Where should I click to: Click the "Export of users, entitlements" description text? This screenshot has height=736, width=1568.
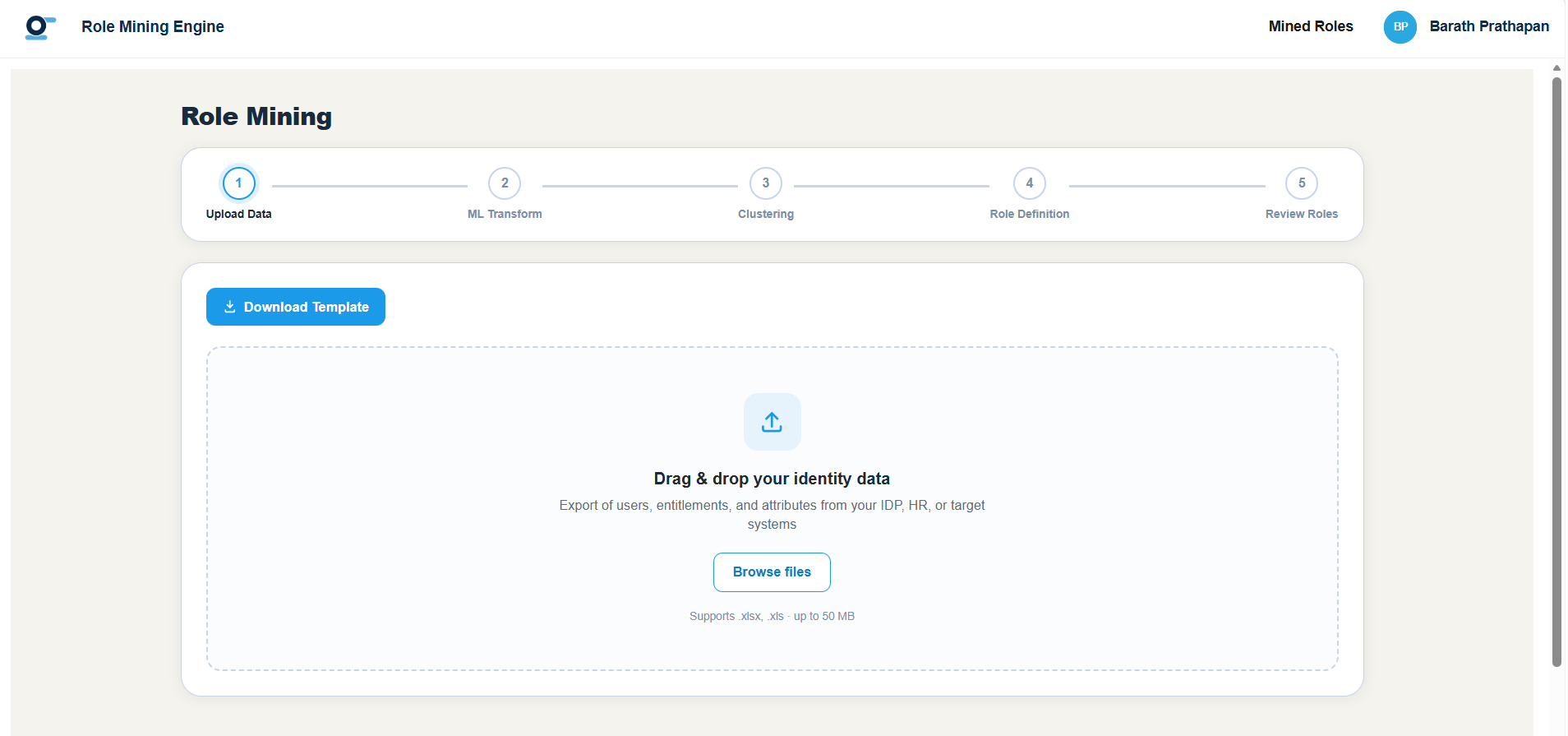click(772, 515)
